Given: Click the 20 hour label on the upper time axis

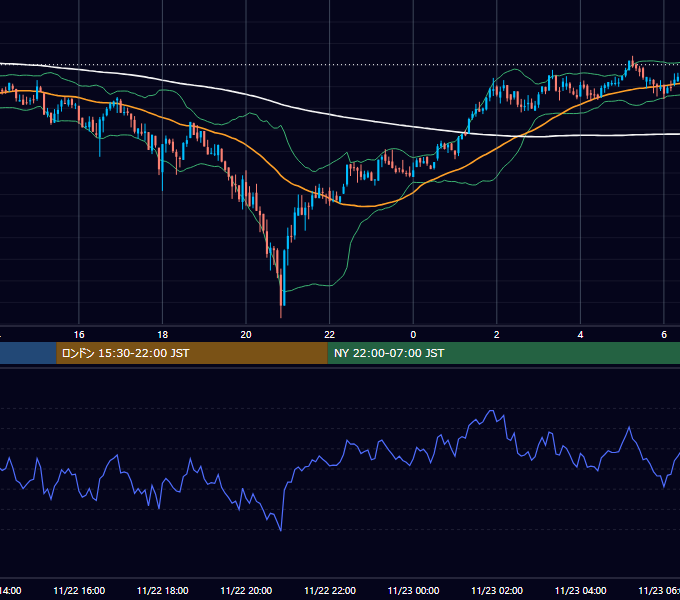Looking at the screenshot, I should (246, 335).
